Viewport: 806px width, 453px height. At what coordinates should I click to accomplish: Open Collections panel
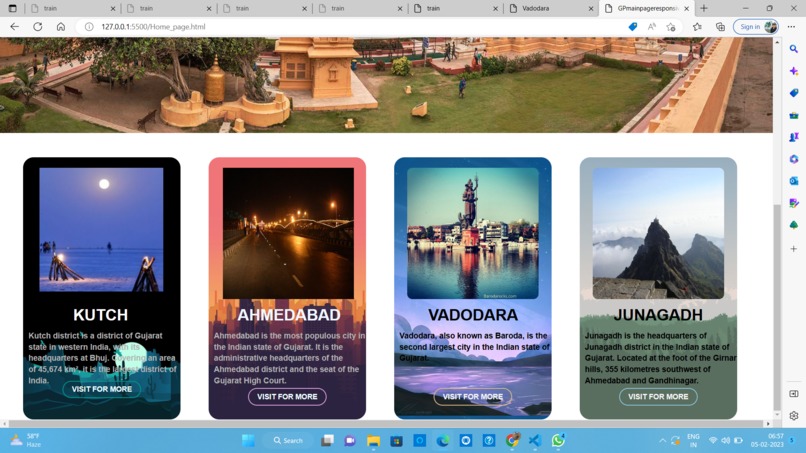[720, 27]
